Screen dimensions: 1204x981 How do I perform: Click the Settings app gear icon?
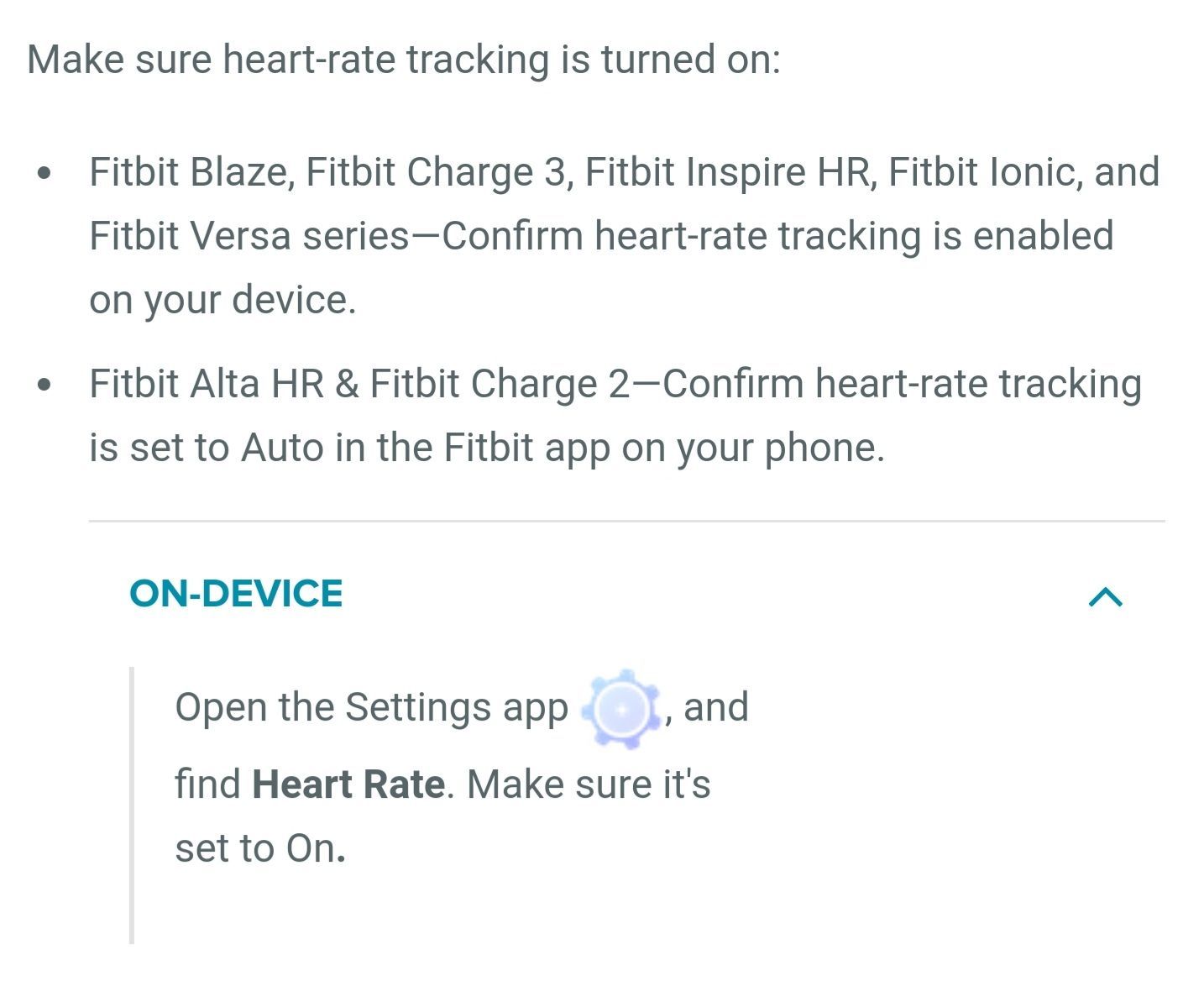point(622,710)
